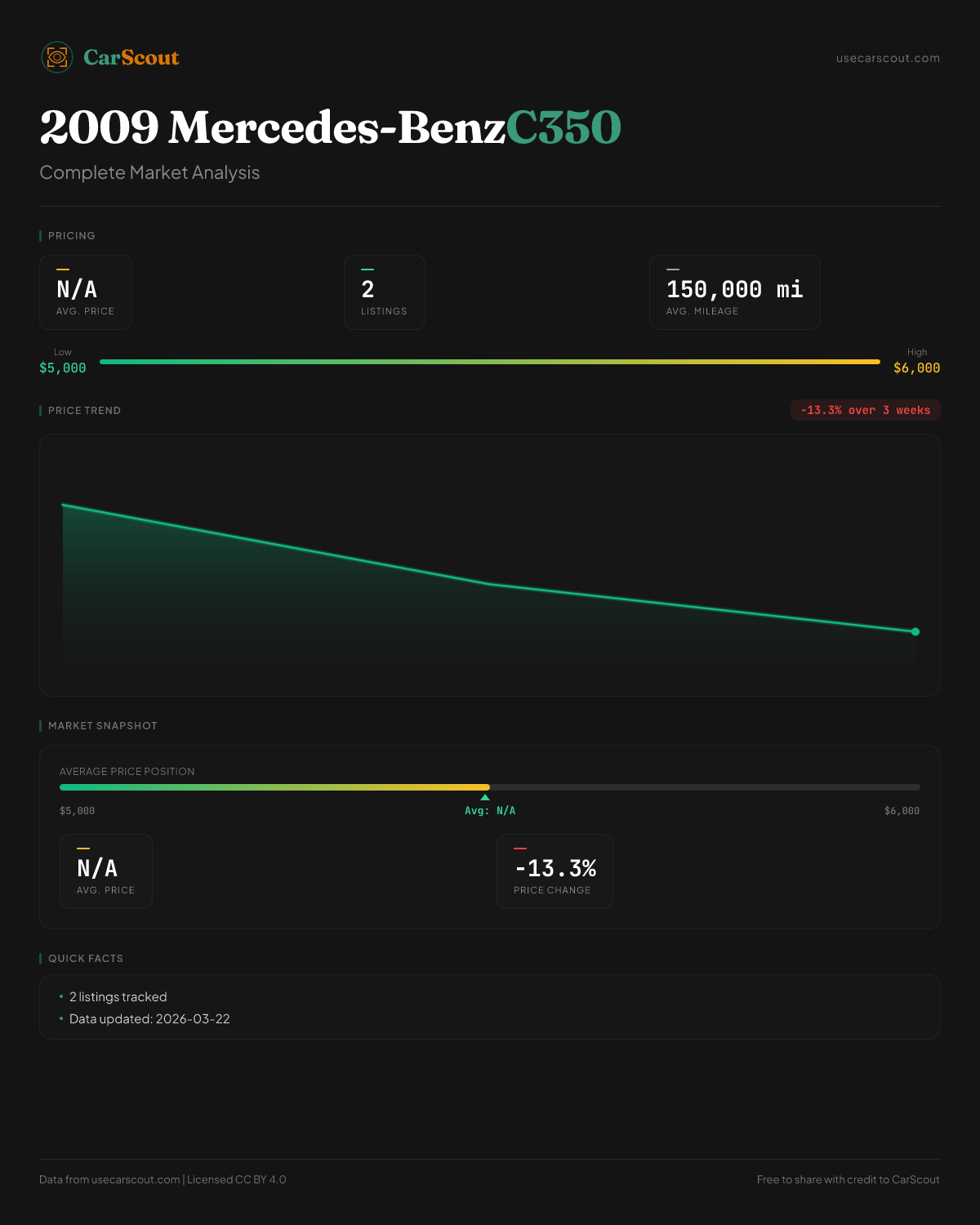Select the Avg. Price N/A pricing card
This screenshot has width=980, height=1225.
pos(86,292)
